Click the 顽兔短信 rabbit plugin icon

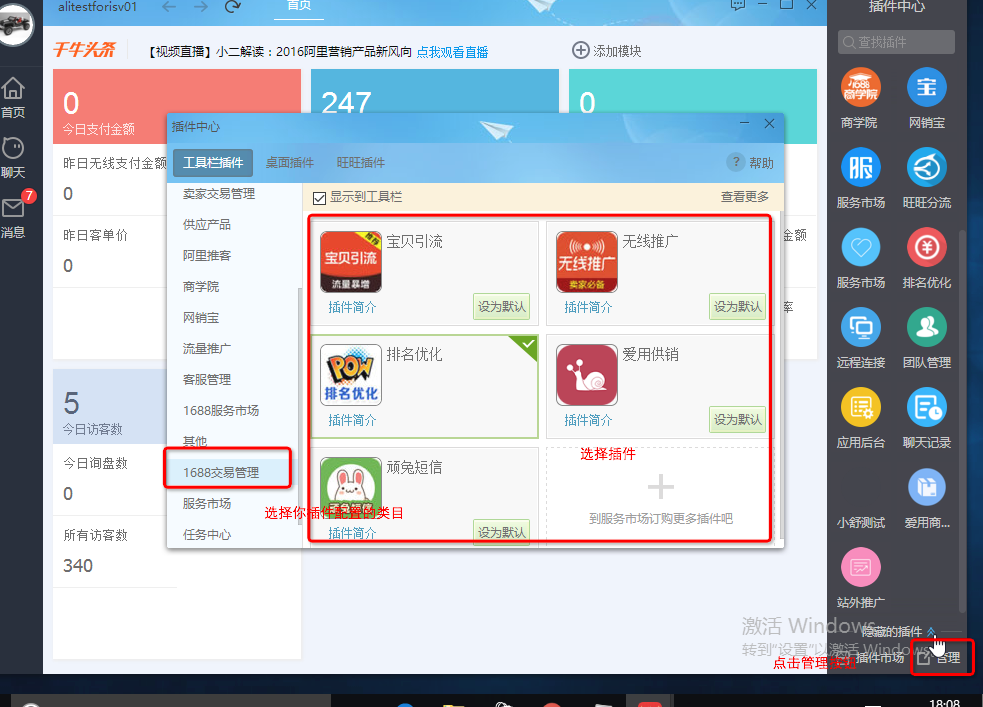click(x=350, y=488)
